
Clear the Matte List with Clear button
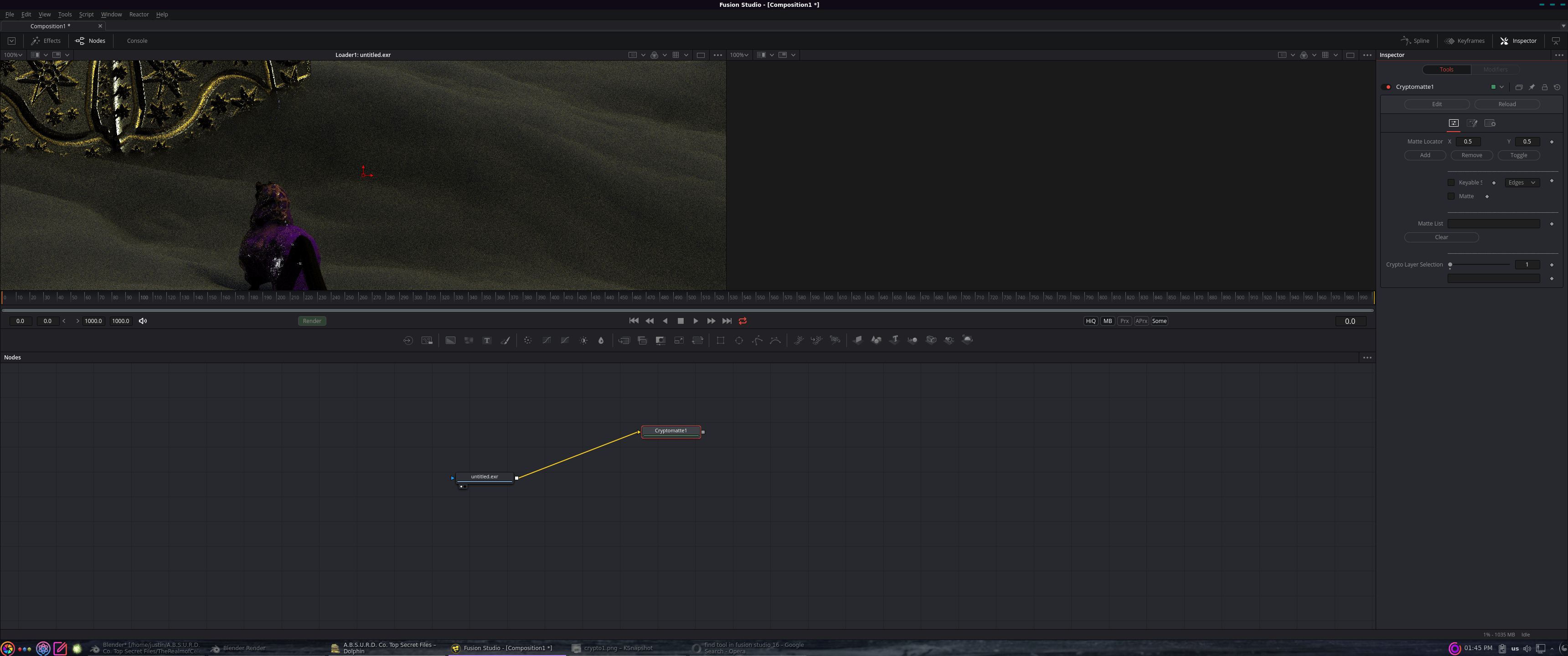pyautogui.click(x=1441, y=237)
